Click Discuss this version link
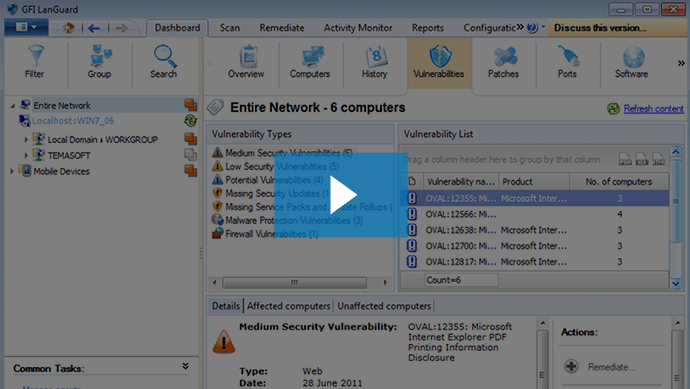This screenshot has width=690, height=389. pyautogui.click(x=600, y=28)
